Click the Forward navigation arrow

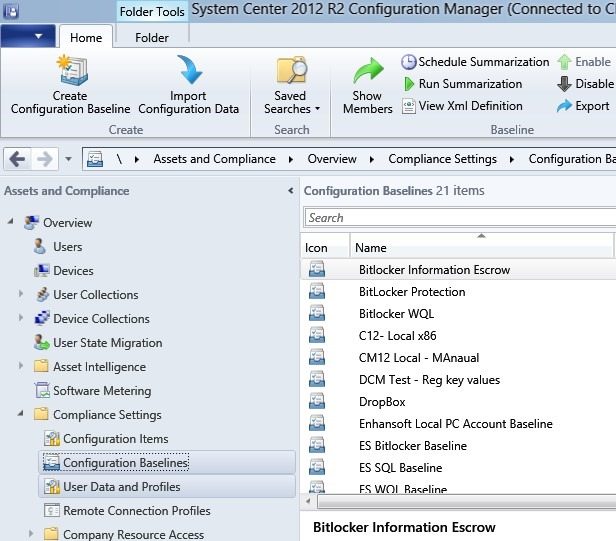(x=44, y=159)
